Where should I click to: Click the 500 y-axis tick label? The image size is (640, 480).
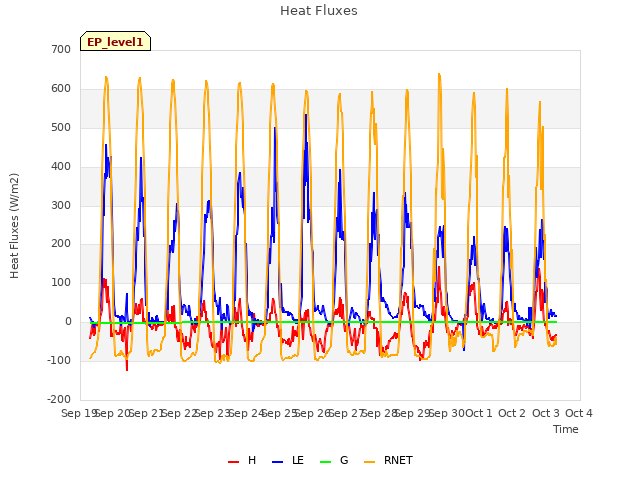click(x=61, y=127)
